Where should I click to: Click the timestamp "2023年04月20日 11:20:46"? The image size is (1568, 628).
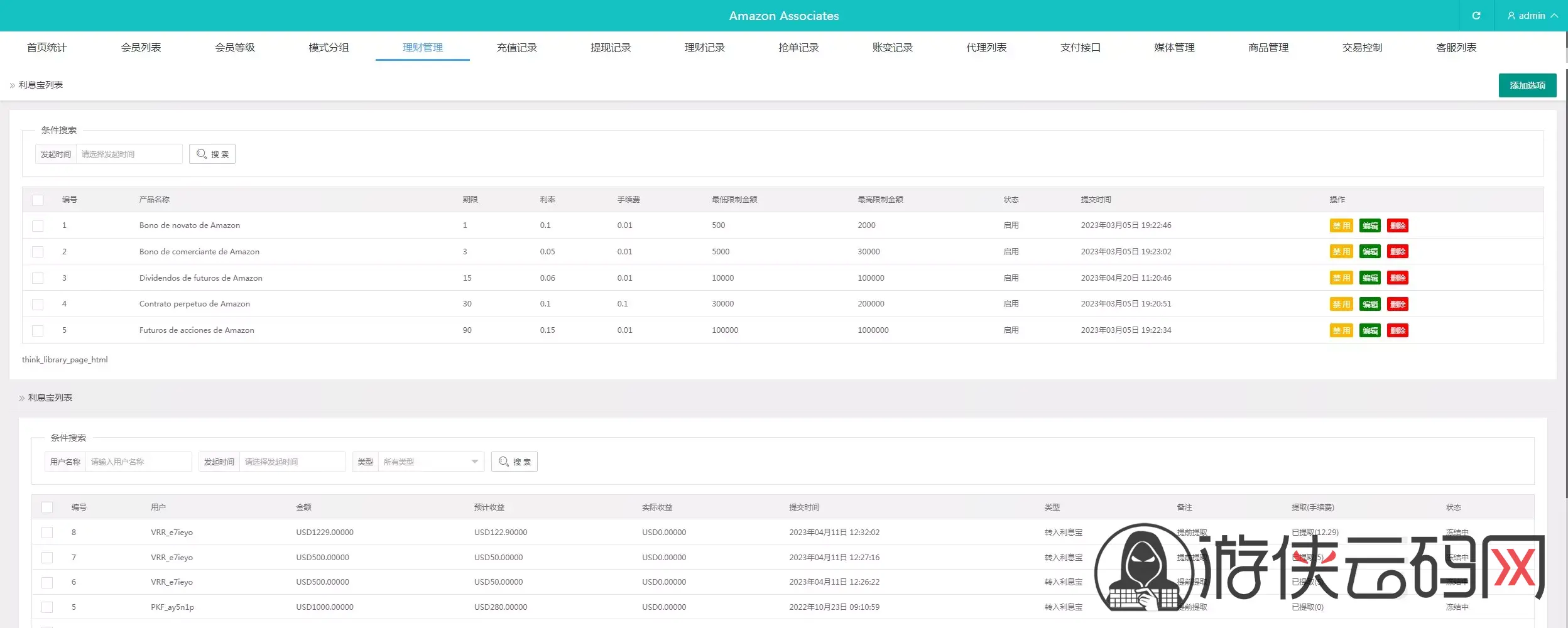(1126, 278)
